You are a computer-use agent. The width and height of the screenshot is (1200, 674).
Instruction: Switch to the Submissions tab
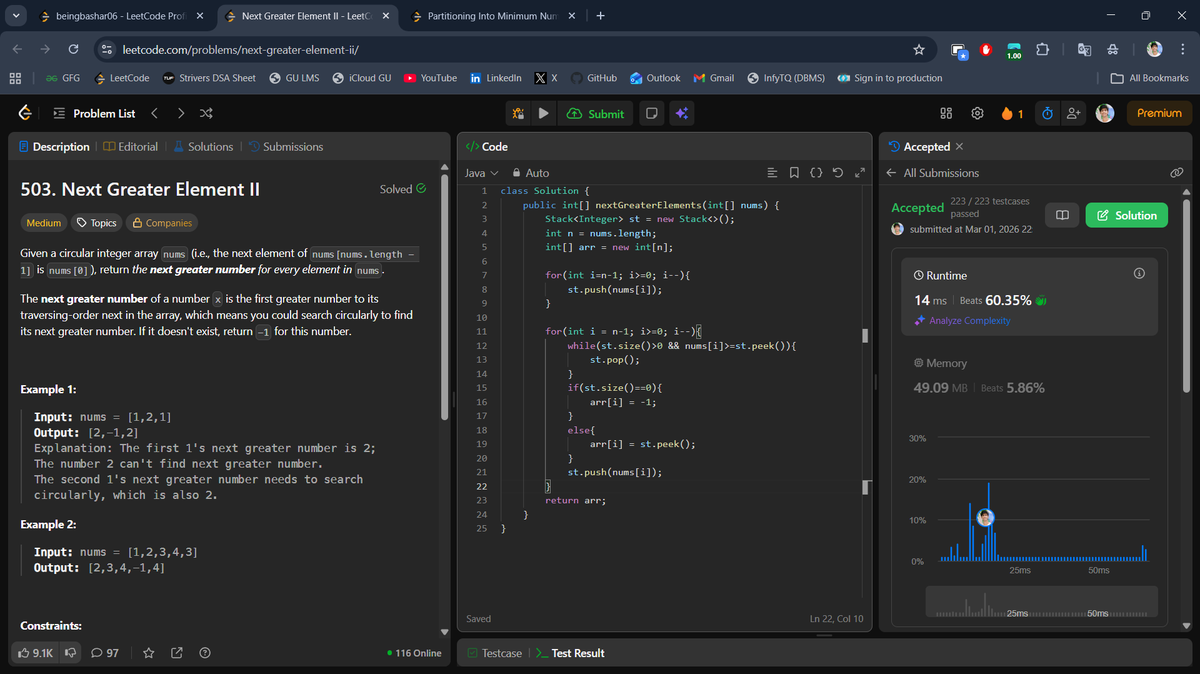click(286, 146)
